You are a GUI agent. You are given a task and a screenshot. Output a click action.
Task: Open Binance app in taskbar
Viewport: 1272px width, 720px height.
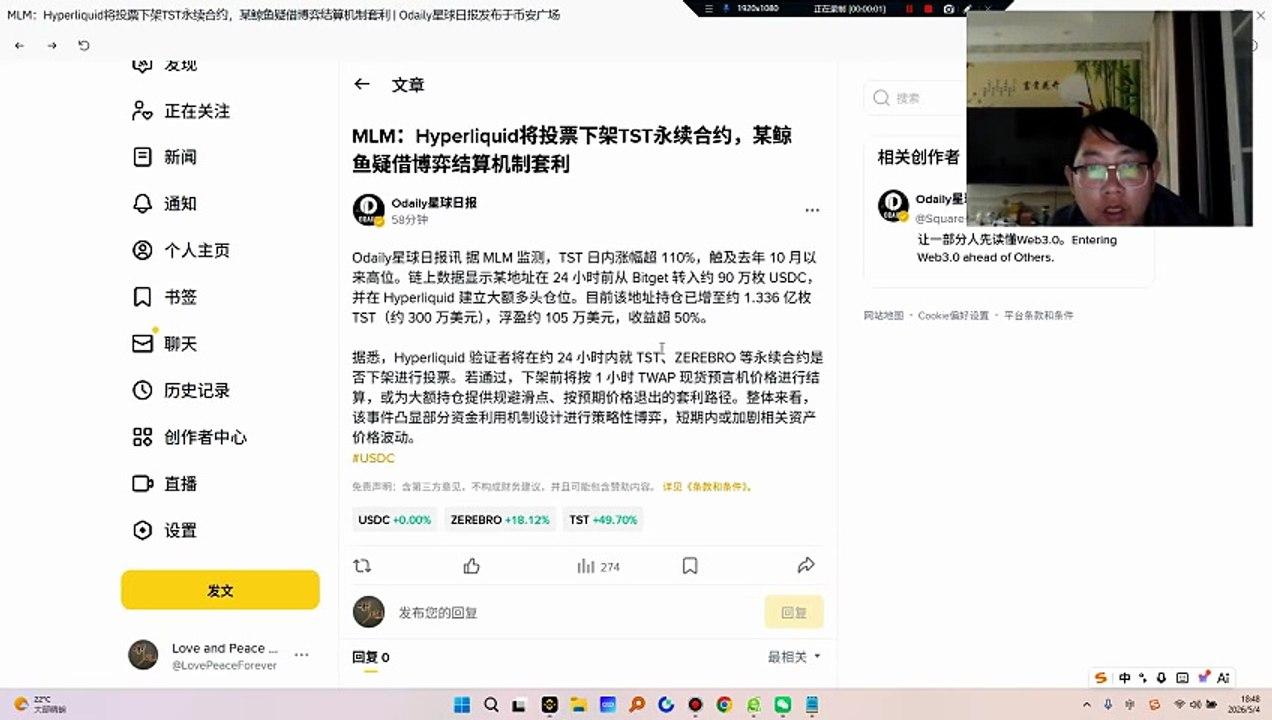pyautogui.click(x=549, y=705)
